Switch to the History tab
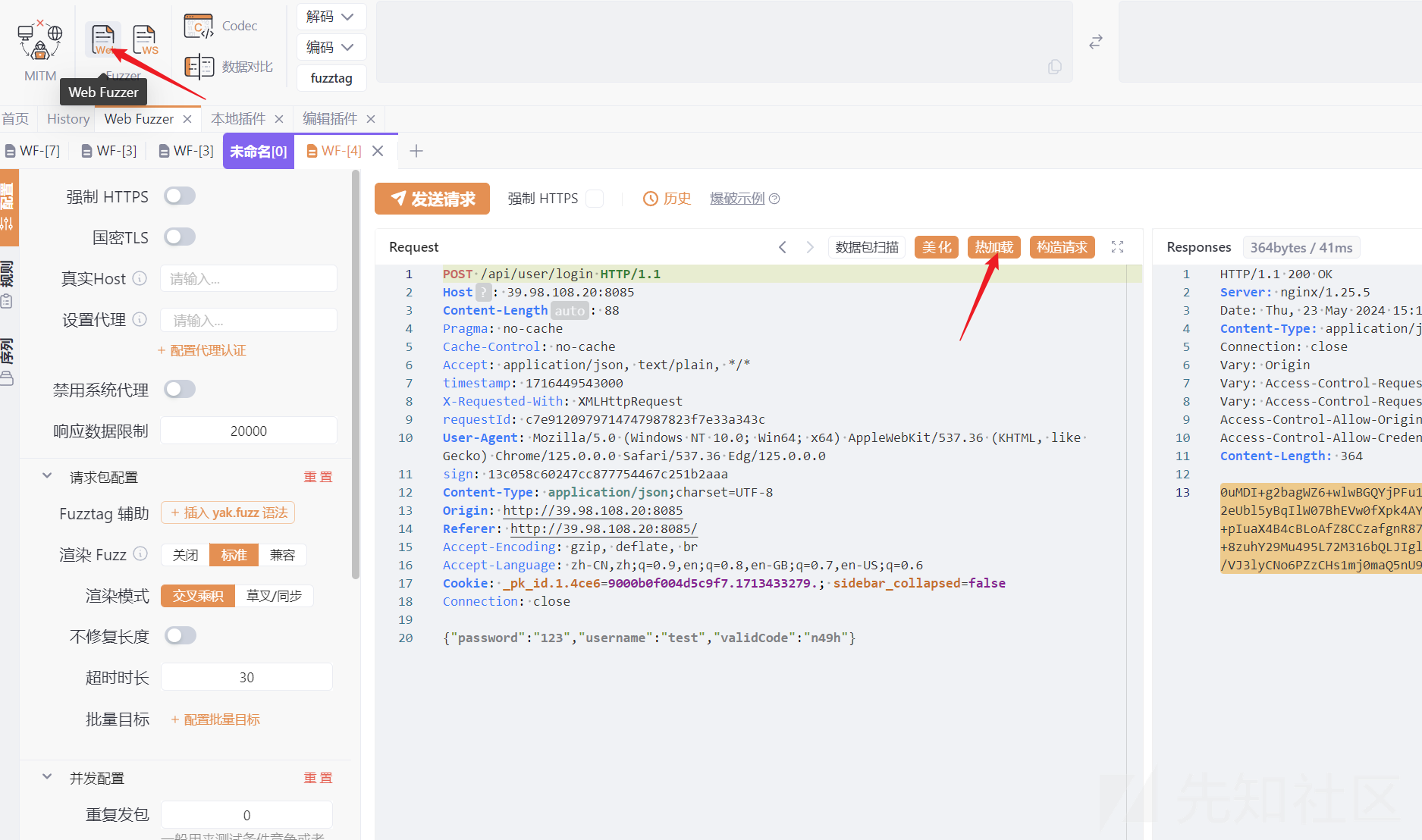 click(67, 119)
